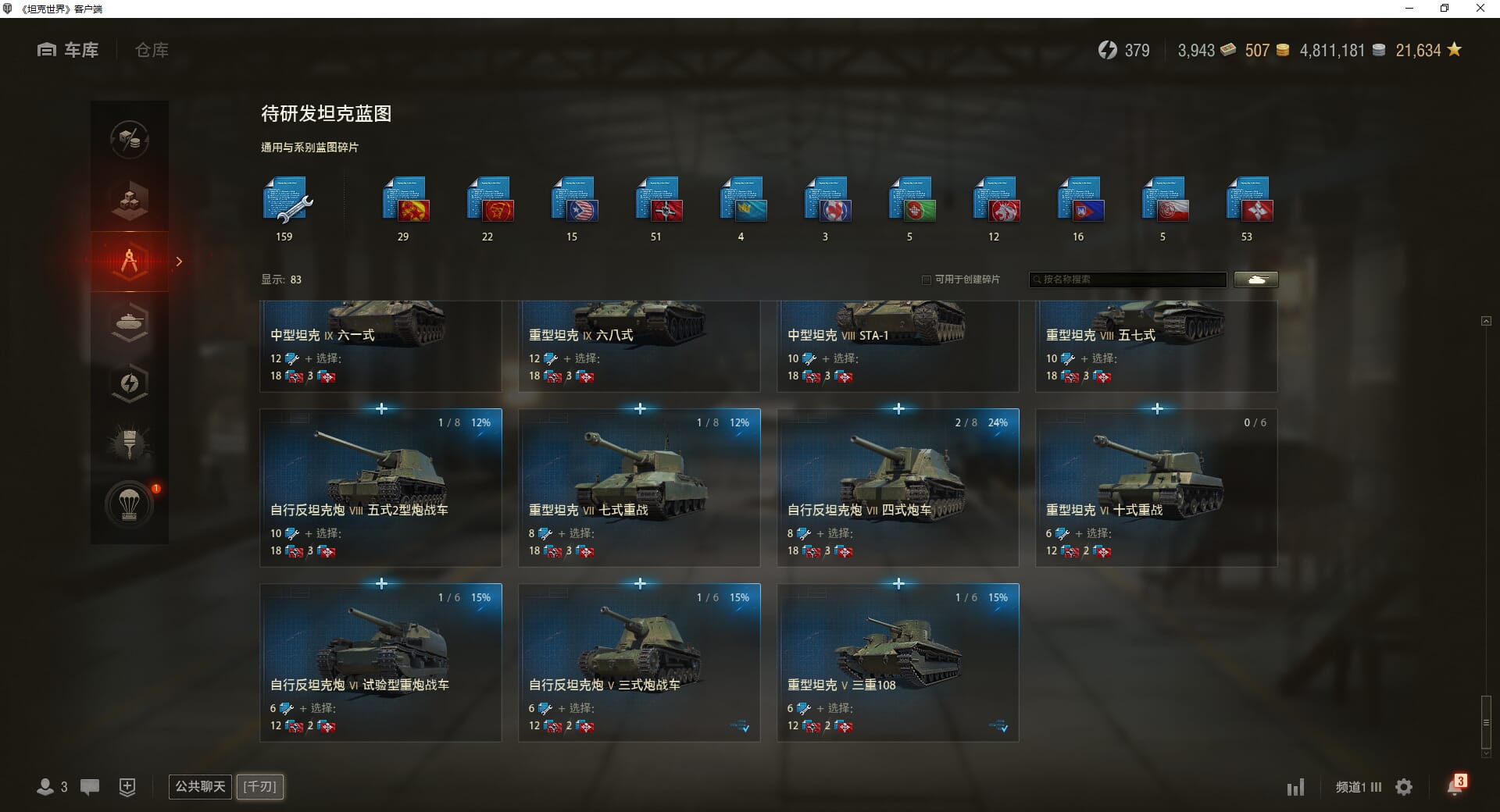Open the [千刃] chat channel button
The height and width of the screenshot is (812, 1500).
[x=260, y=786]
